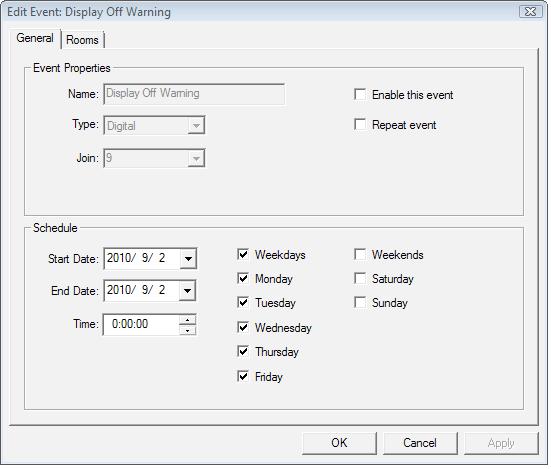Open the Start Date calendar dropdown
This screenshot has width=551, height=469.
point(188,259)
